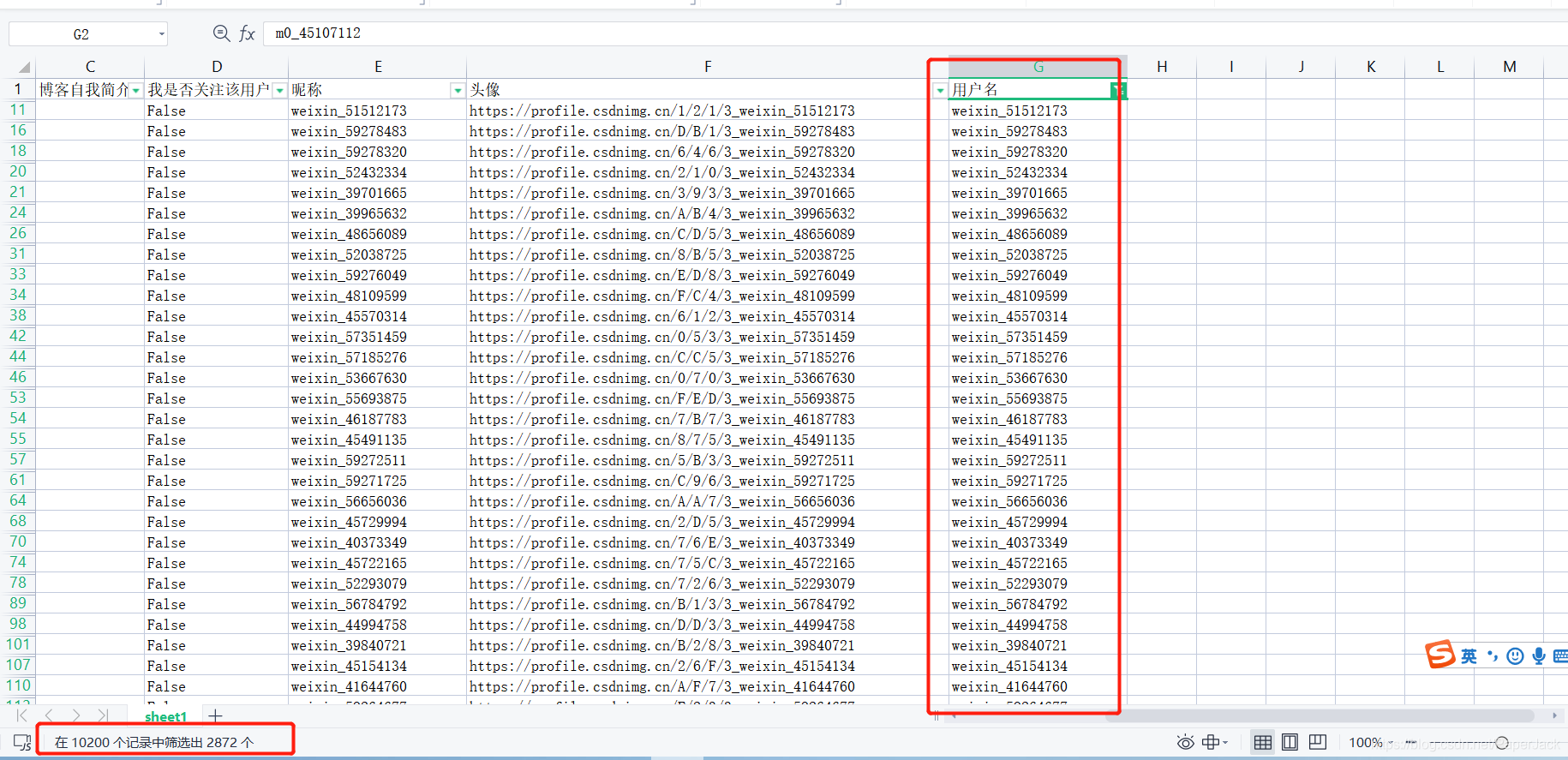Viewport: 1568px width, 760px height.
Task: Add a new sheet with the plus icon
Action: (215, 715)
